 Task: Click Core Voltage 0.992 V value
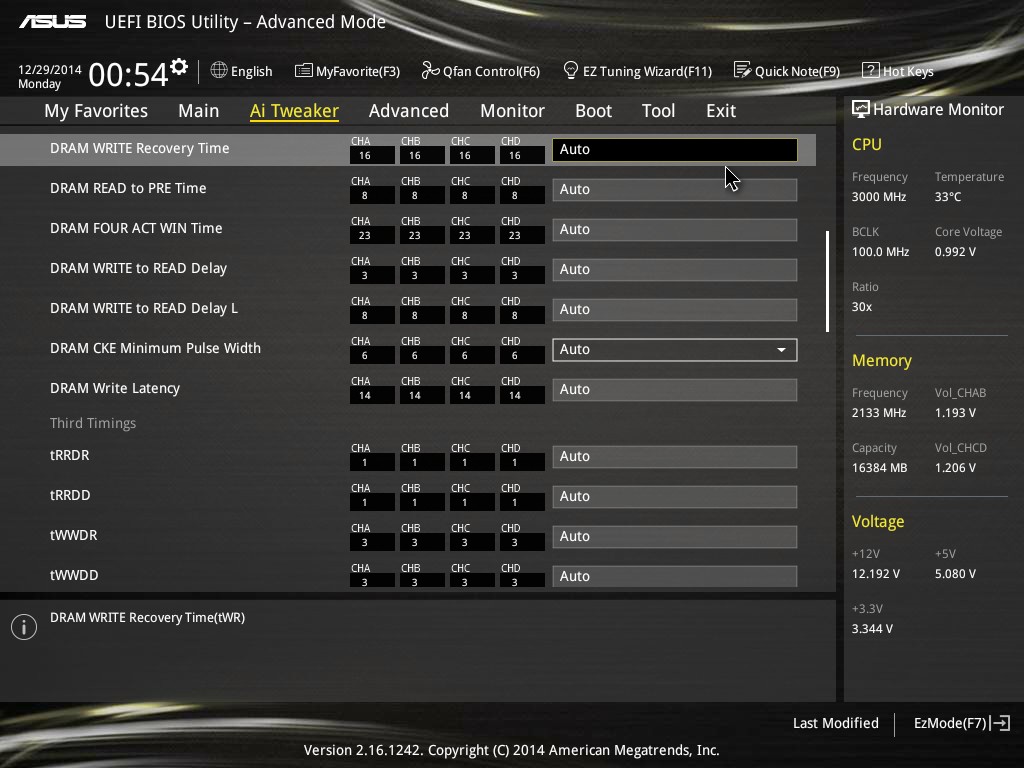[x=955, y=251]
